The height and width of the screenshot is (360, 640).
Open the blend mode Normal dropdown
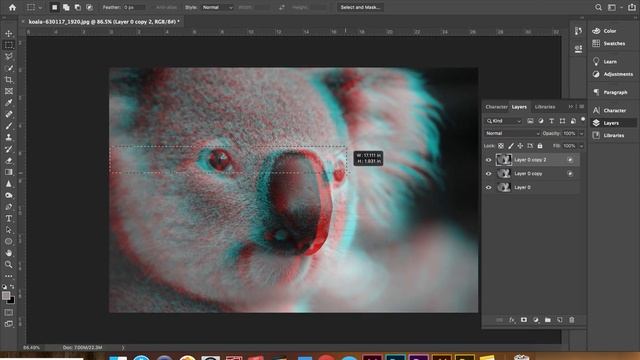512,133
